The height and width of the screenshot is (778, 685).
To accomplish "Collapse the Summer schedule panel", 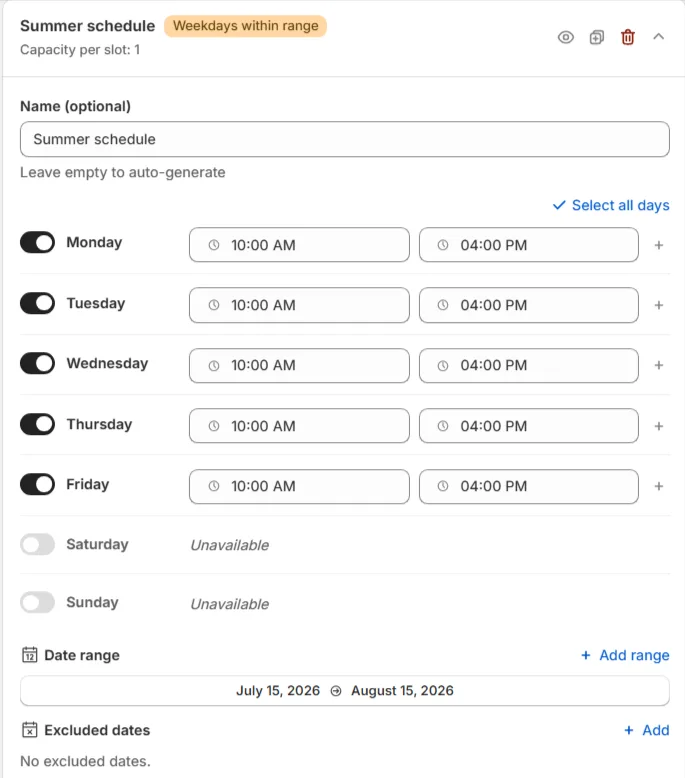I will click(x=658, y=36).
